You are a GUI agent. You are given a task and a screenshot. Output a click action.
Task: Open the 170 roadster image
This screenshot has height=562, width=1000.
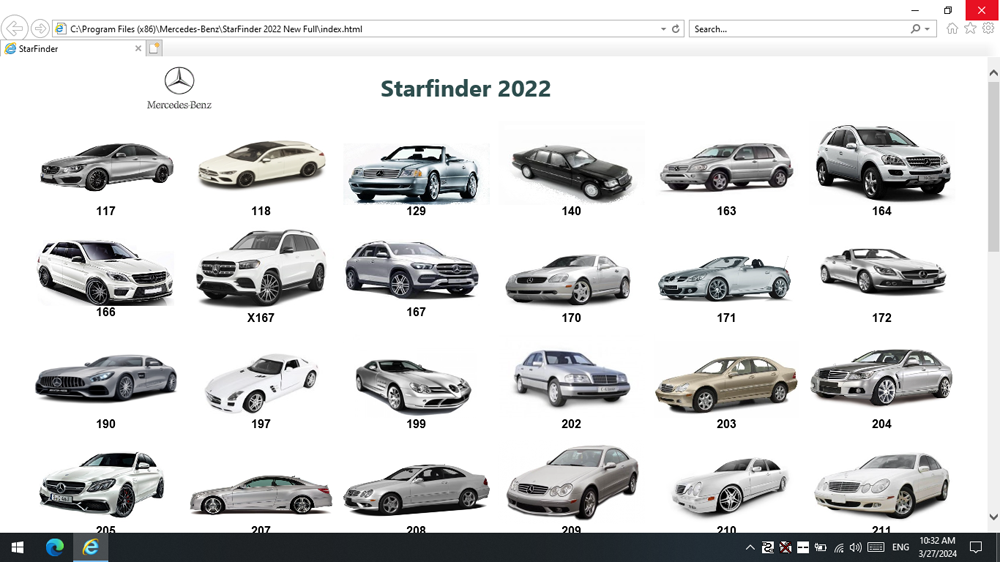click(x=568, y=279)
